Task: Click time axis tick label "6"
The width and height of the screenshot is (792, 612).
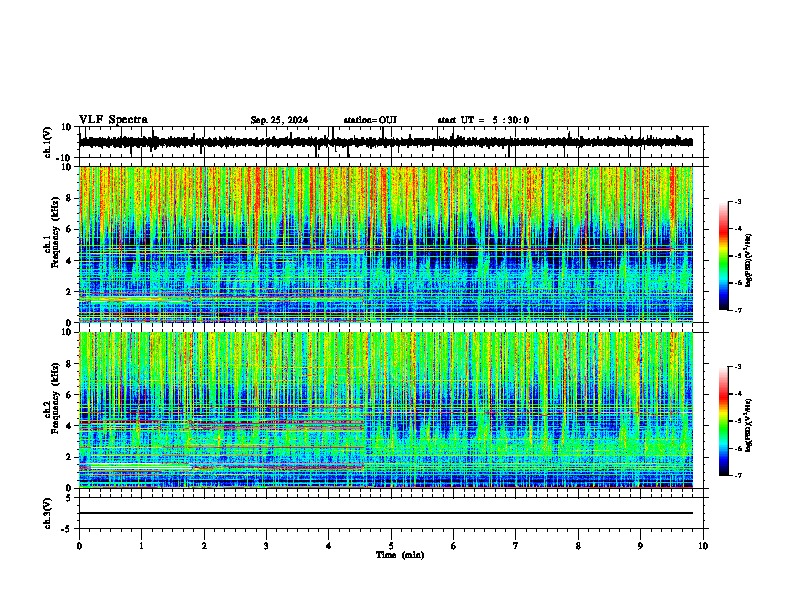Action: pos(454,546)
